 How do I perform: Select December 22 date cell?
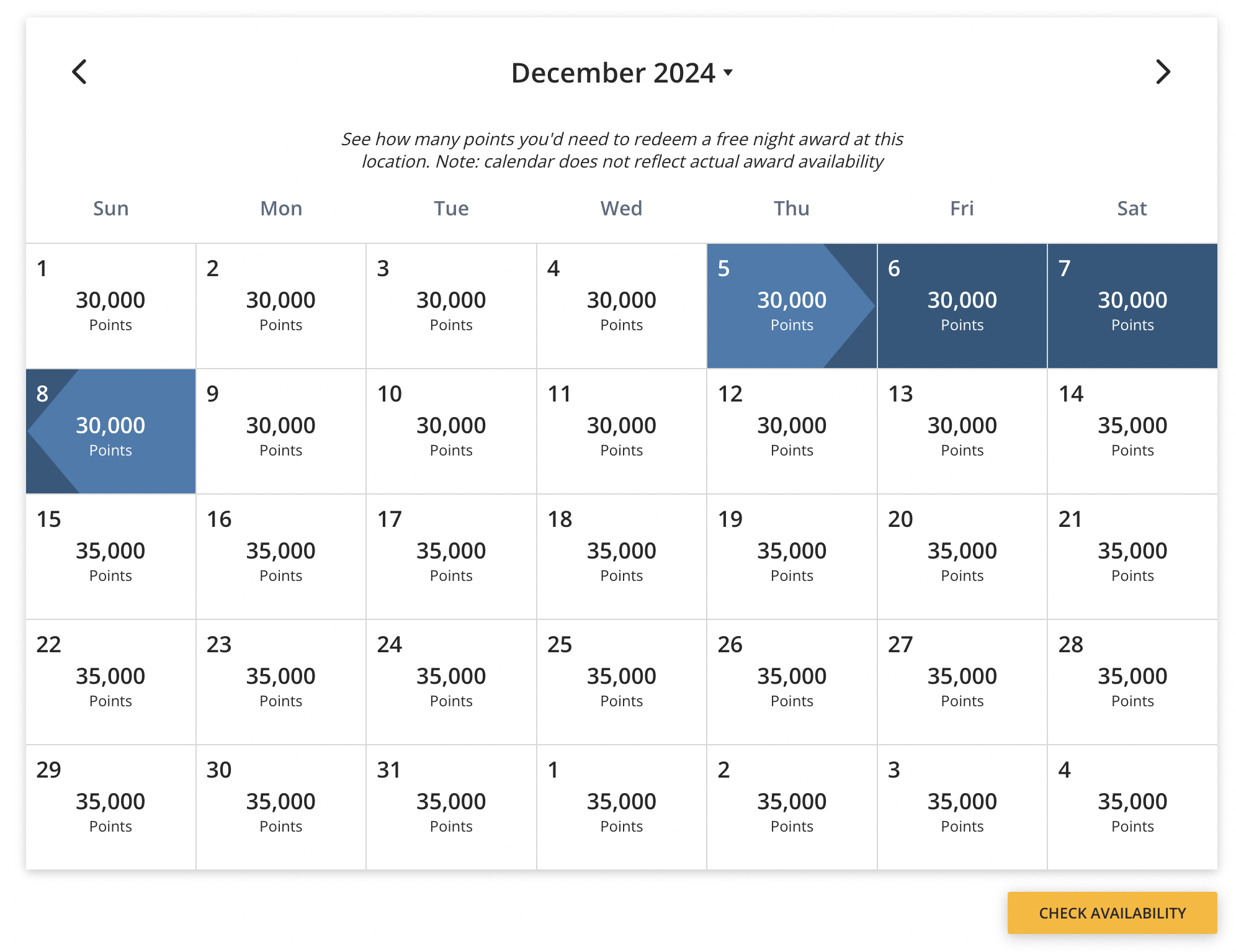pos(110,682)
